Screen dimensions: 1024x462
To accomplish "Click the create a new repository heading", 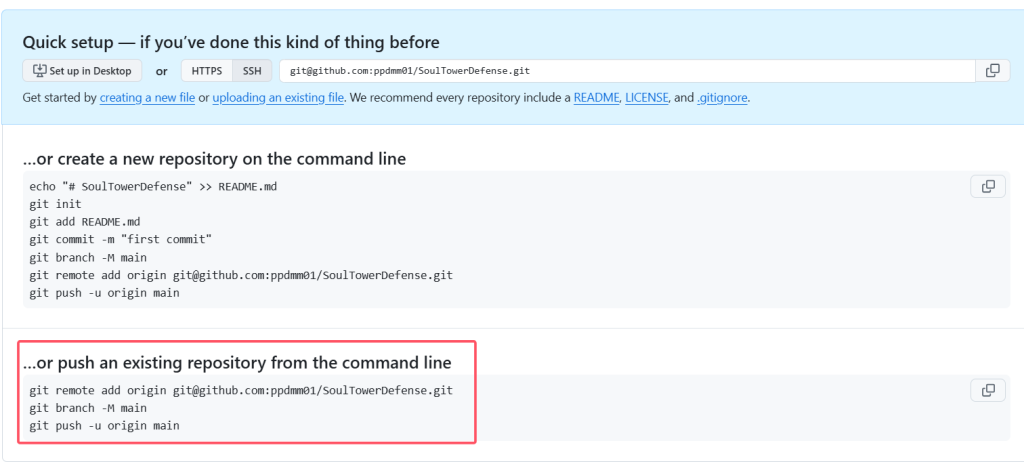I will [x=214, y=159].
